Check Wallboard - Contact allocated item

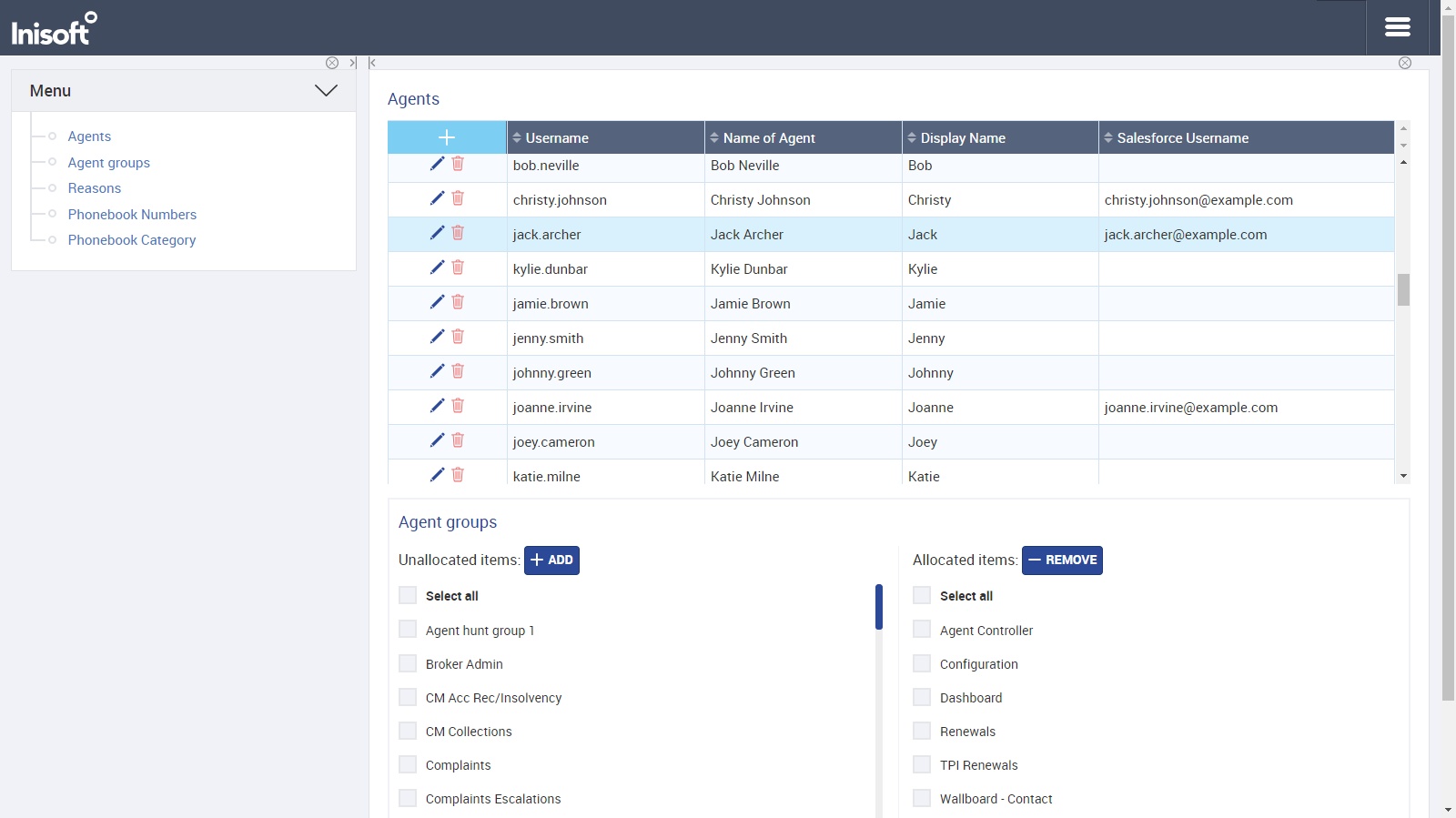pos(922,798)
